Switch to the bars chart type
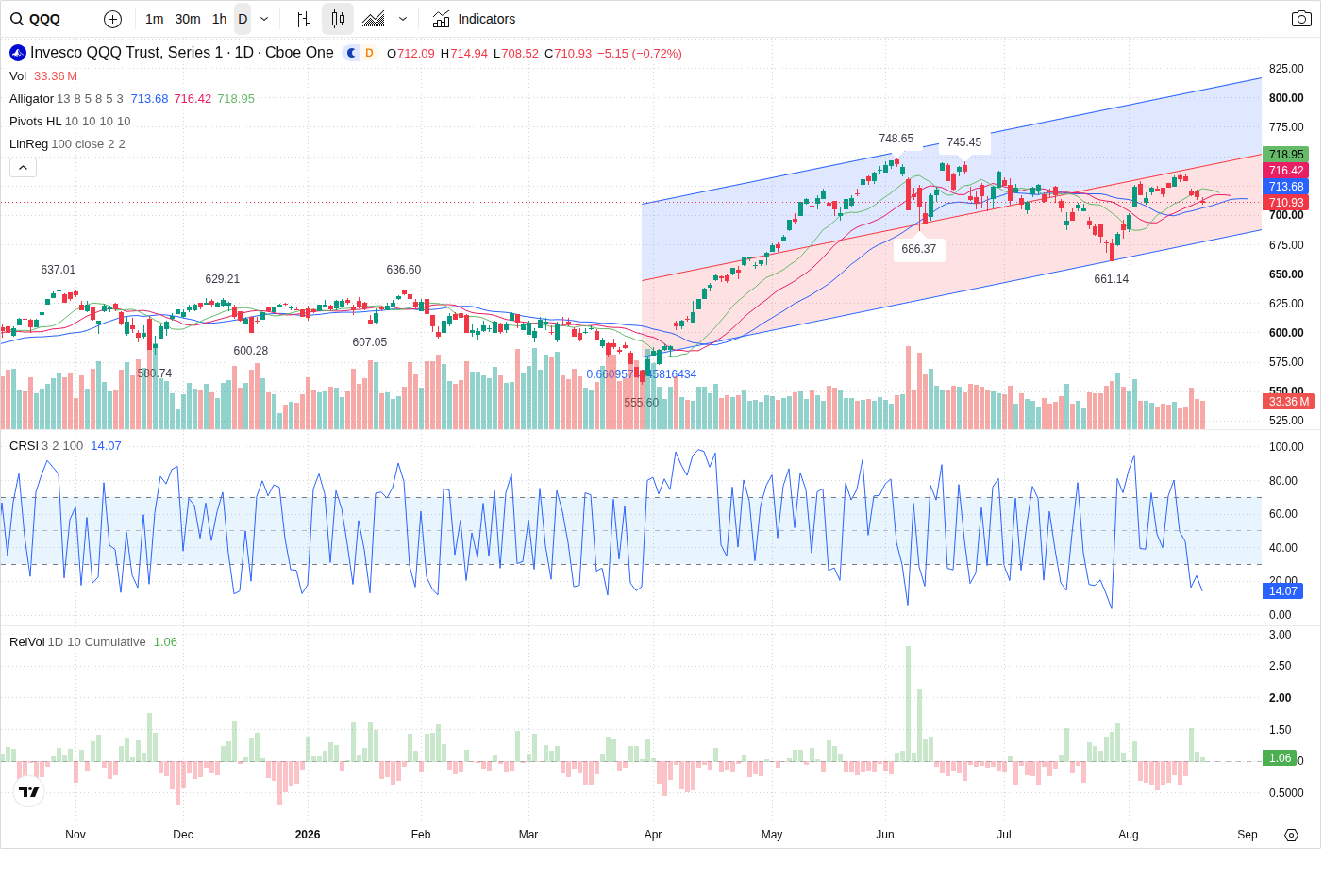1340x896 pixels. pyautogui.click(x=302, y=19)
